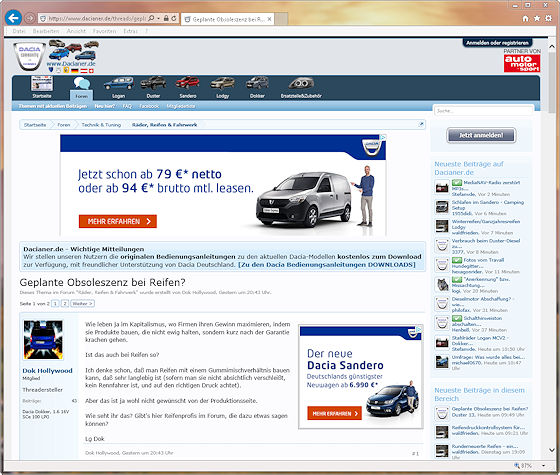Refresh the page using the reload icon

tap(174, 18)
